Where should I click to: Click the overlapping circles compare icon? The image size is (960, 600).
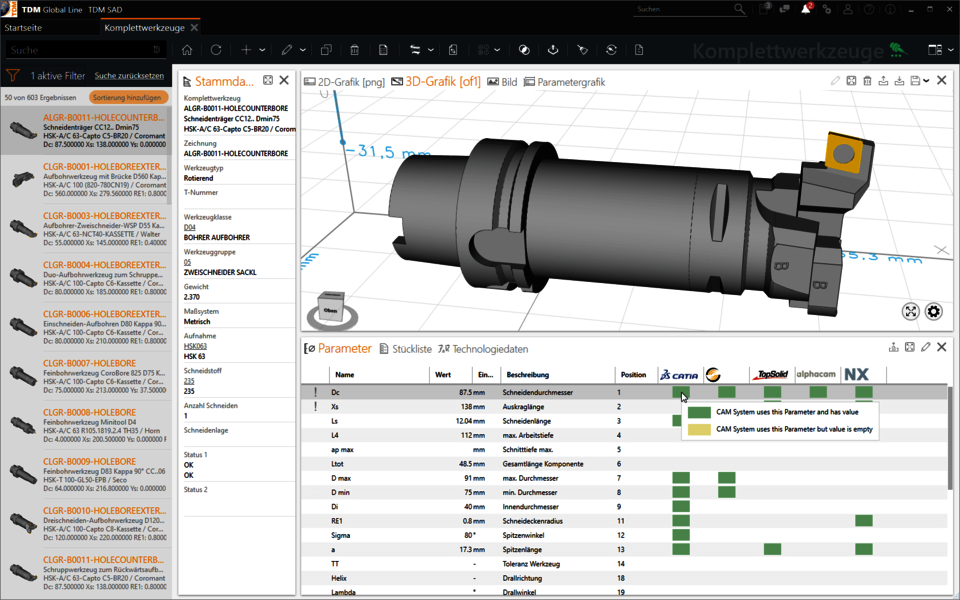524,50
